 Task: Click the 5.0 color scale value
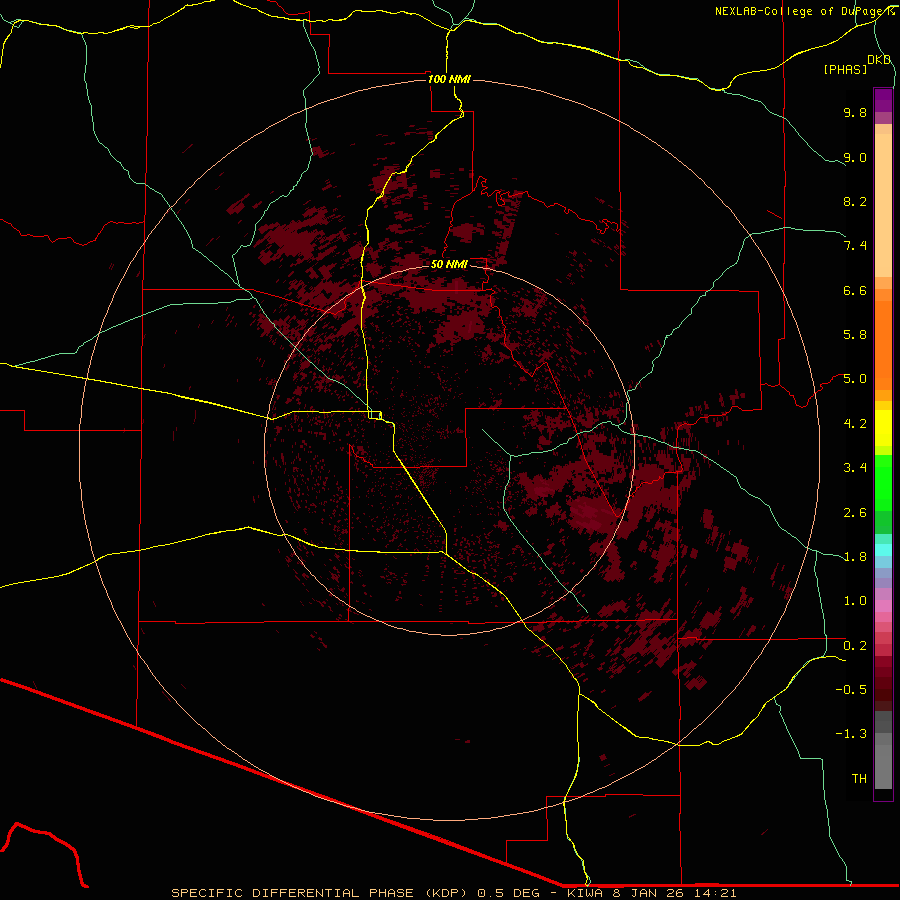855,379
